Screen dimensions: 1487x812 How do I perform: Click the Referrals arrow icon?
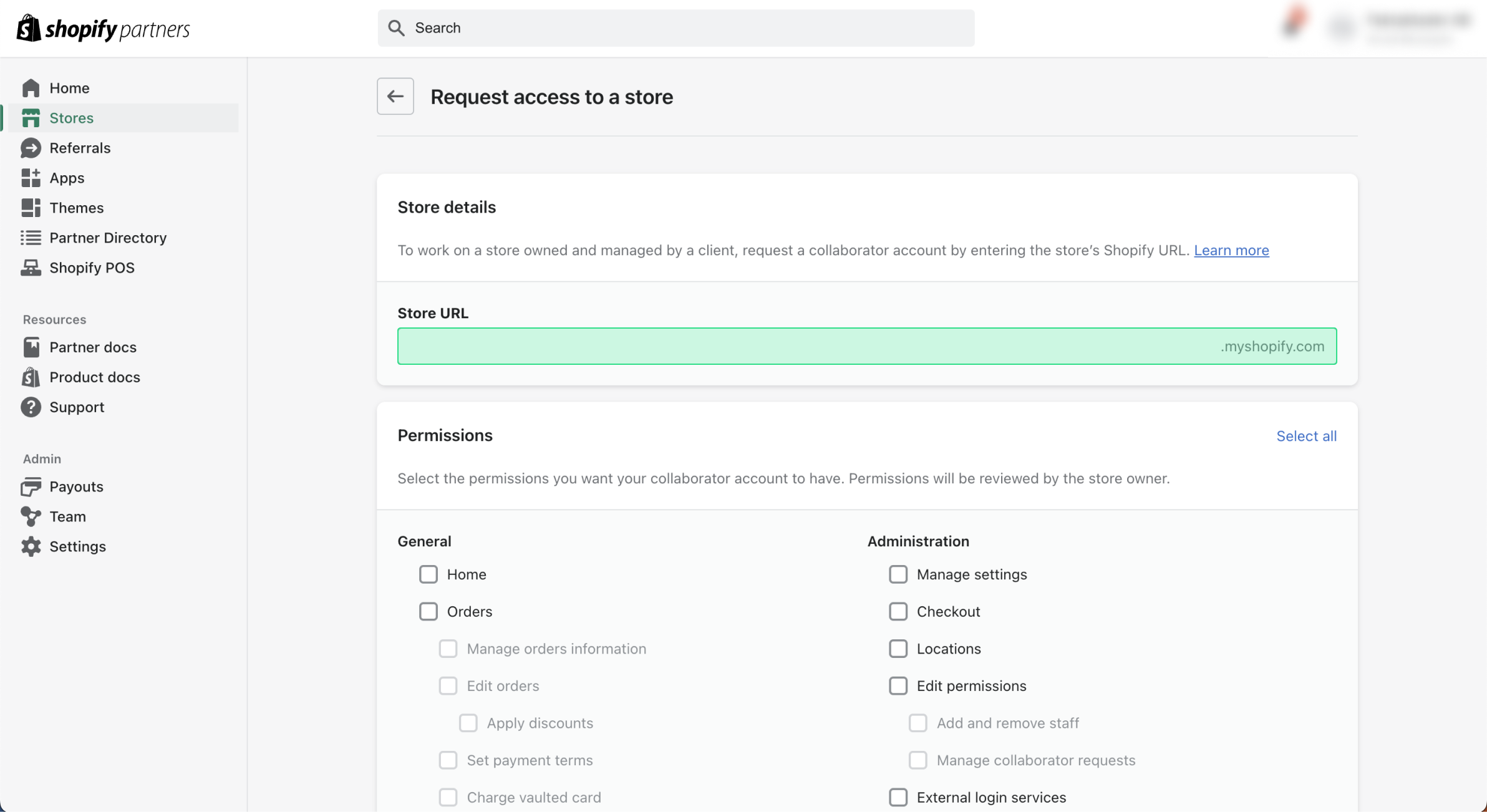(31, 148)
